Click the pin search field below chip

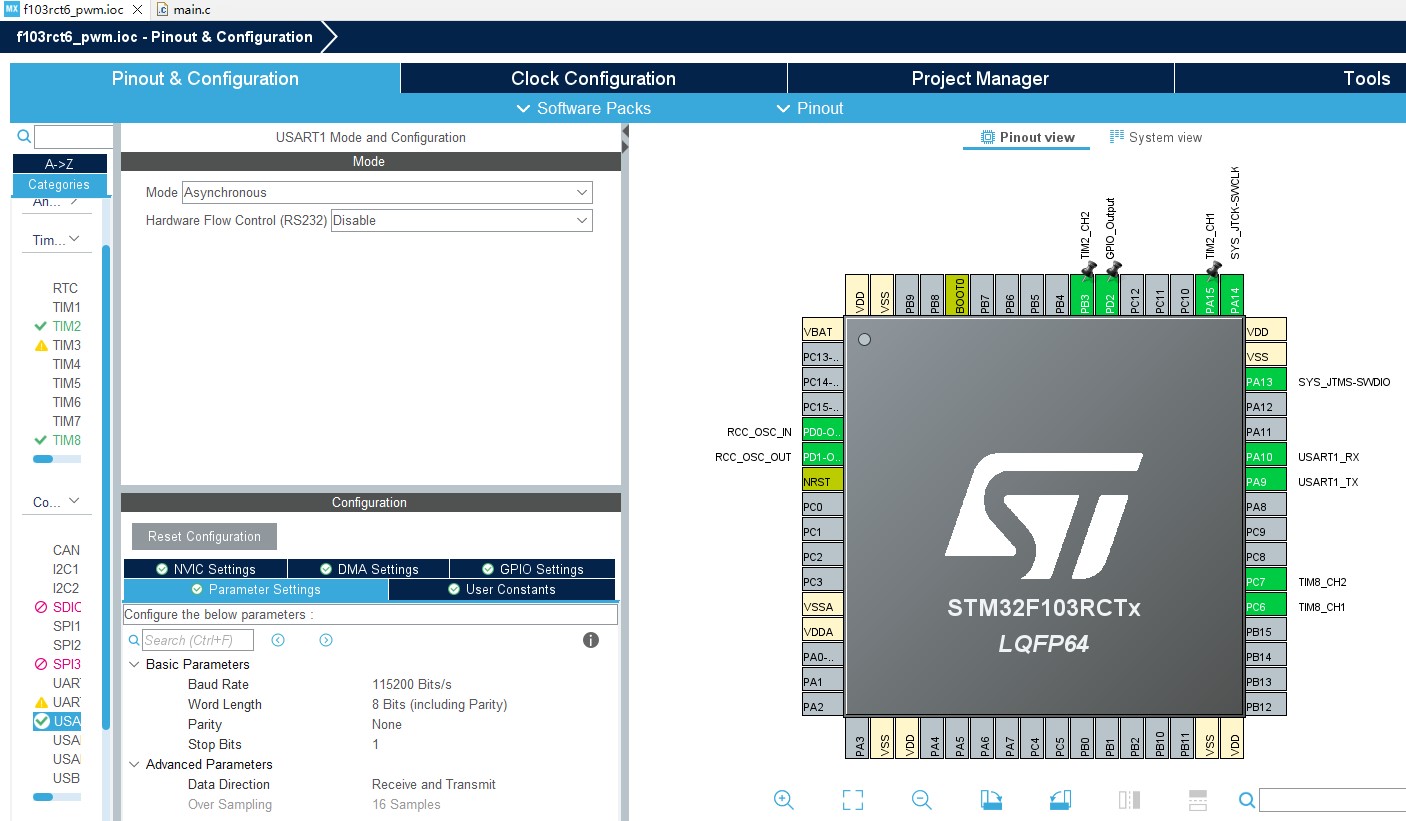(1332, 799)
